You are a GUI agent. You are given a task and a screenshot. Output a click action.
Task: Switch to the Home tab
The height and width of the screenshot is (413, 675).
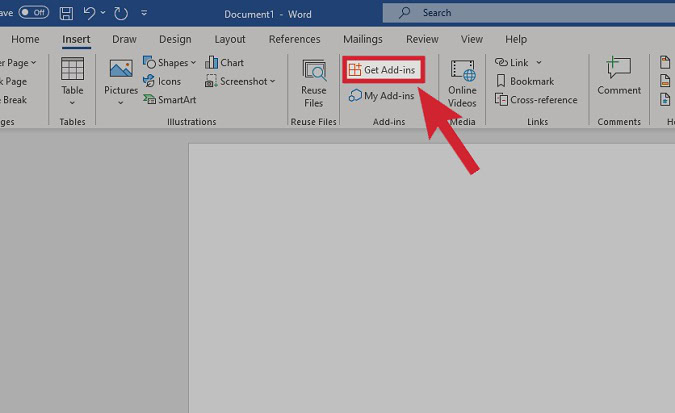tap(25, 39)
